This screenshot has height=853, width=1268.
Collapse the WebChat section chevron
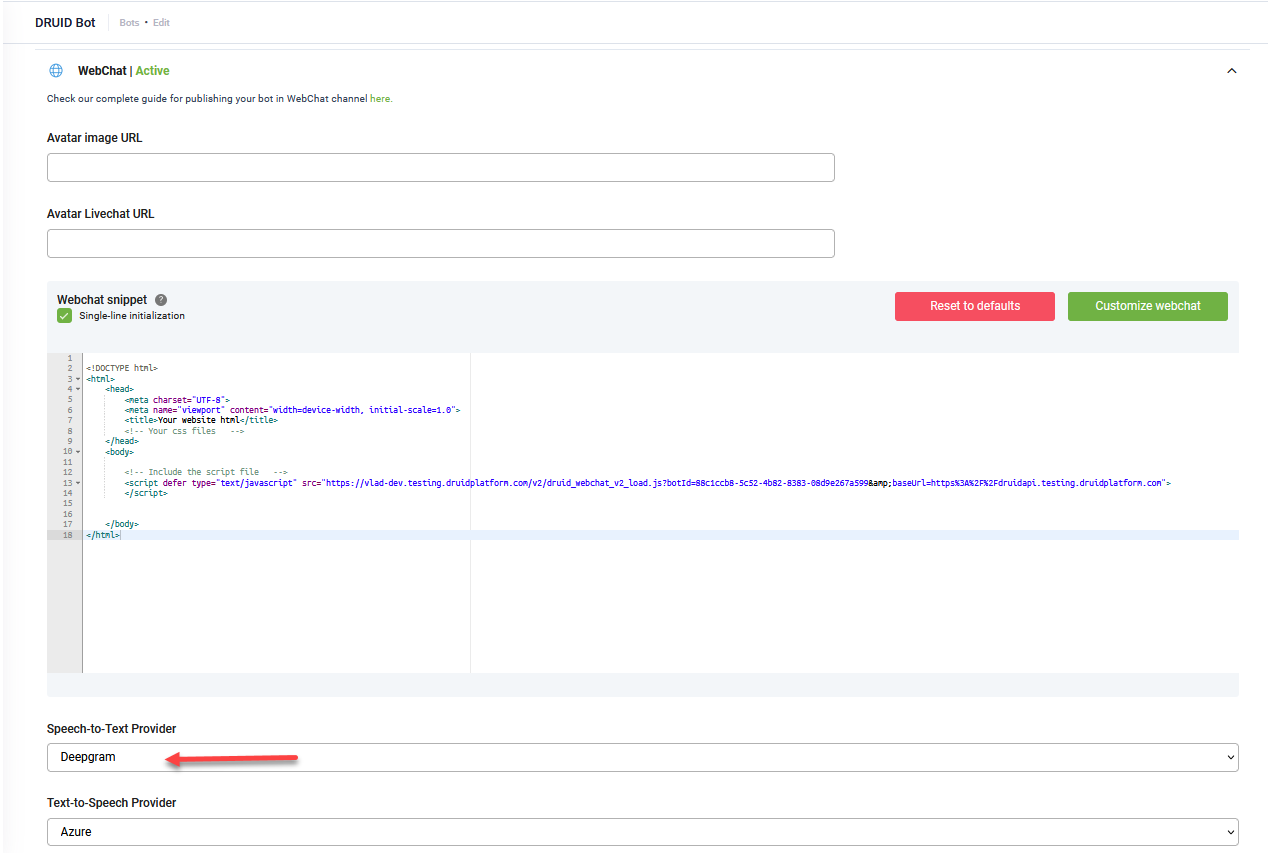[x=1232, y=71]
